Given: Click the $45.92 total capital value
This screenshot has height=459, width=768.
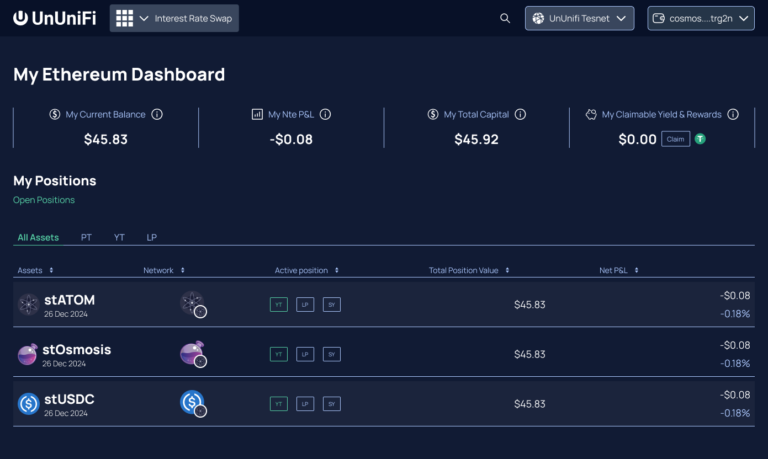Looking at the screenshot, I should coord(477,139).
